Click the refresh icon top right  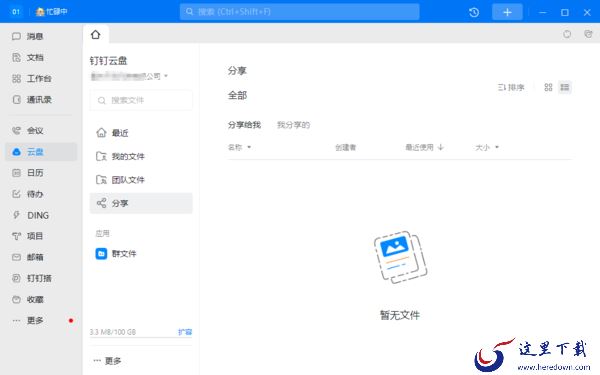(567, 34)
